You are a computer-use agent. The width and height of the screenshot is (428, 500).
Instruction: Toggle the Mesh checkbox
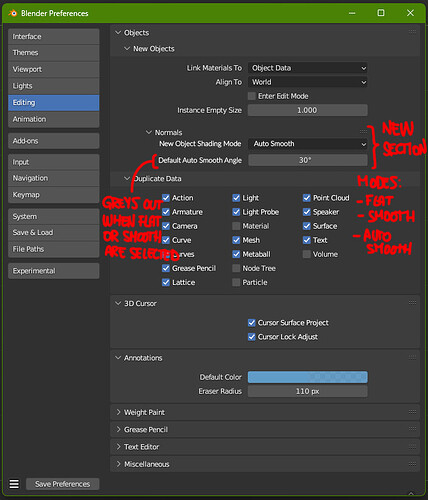pyautogui.click(x=236, y=240)
